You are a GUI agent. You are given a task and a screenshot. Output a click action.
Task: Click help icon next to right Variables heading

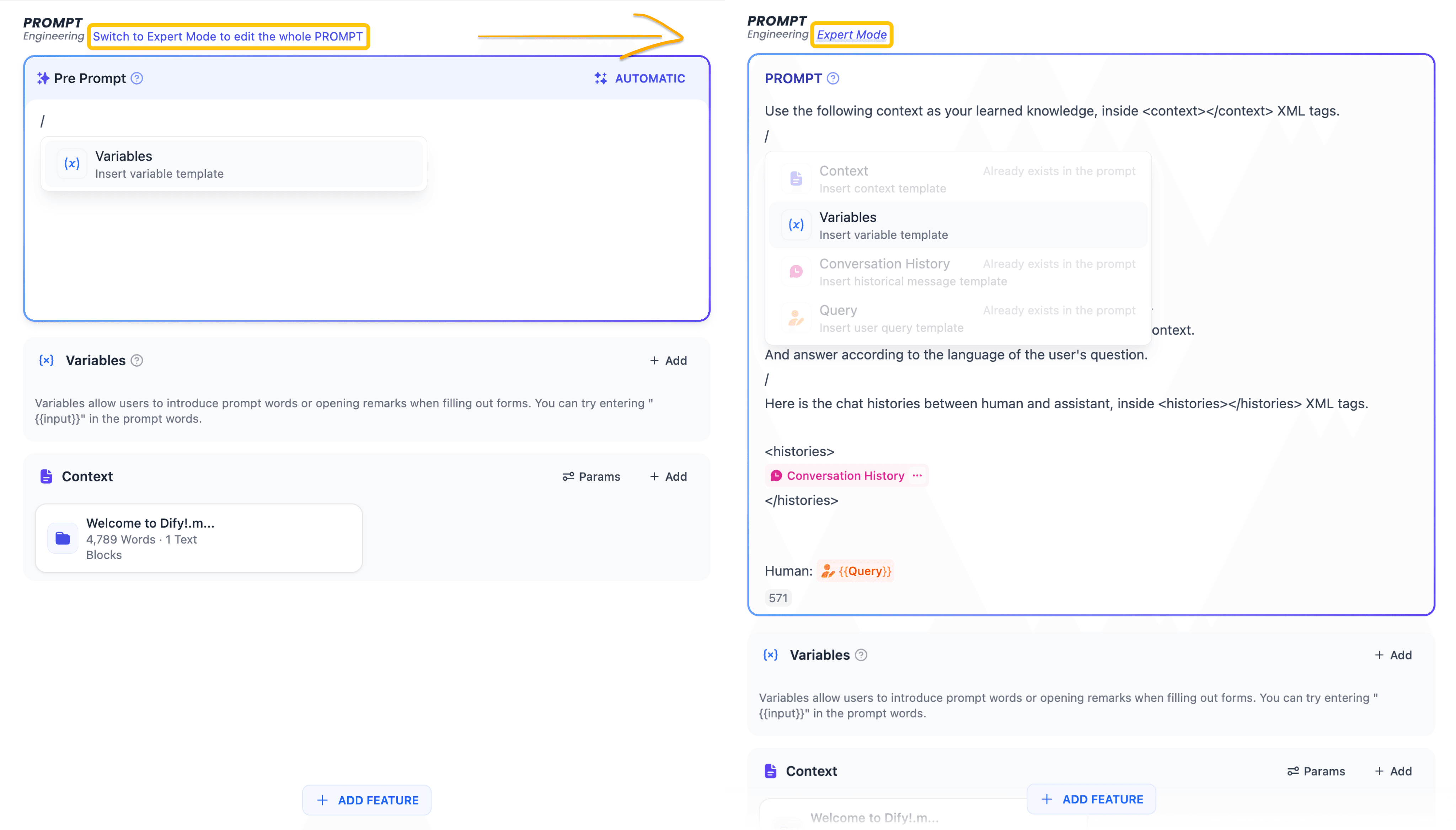(861, 655)
